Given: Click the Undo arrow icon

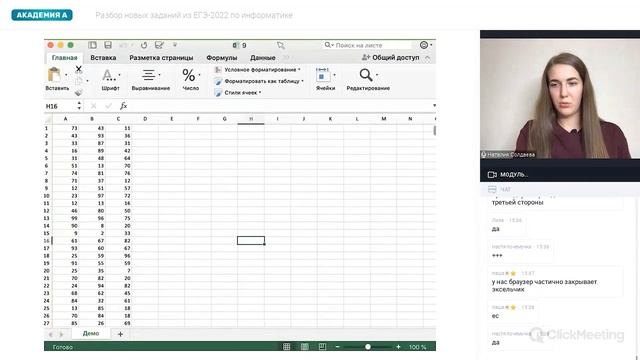Looking at the screenshot, I should click(x=123, y=45).
